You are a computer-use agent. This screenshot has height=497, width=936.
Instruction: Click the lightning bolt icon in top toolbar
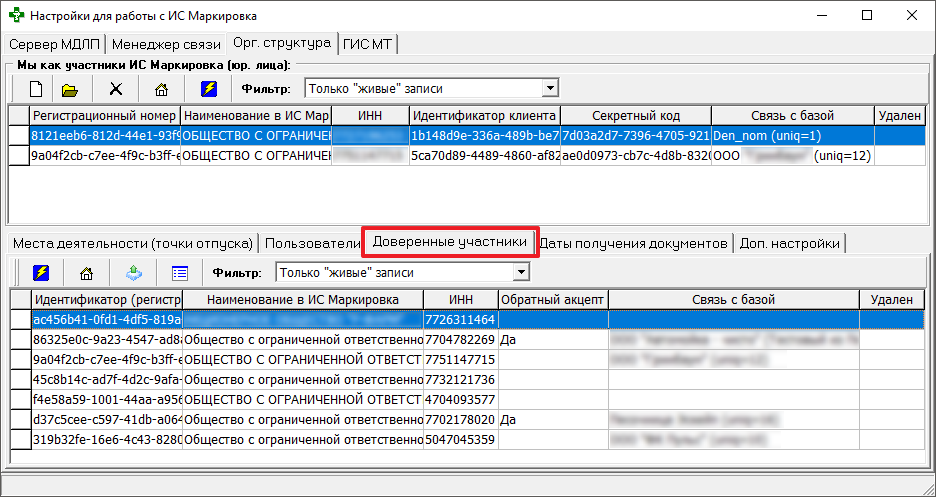pyautogui.click(x=209, y=89)
